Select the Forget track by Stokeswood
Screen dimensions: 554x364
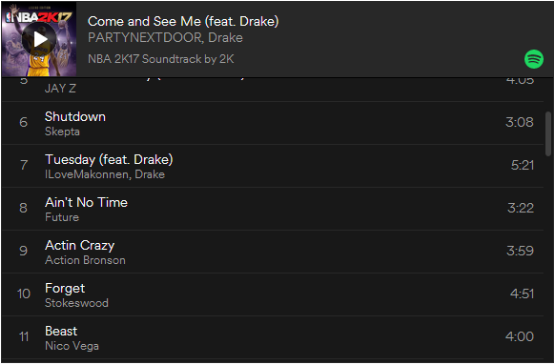[x=273, y=294]
